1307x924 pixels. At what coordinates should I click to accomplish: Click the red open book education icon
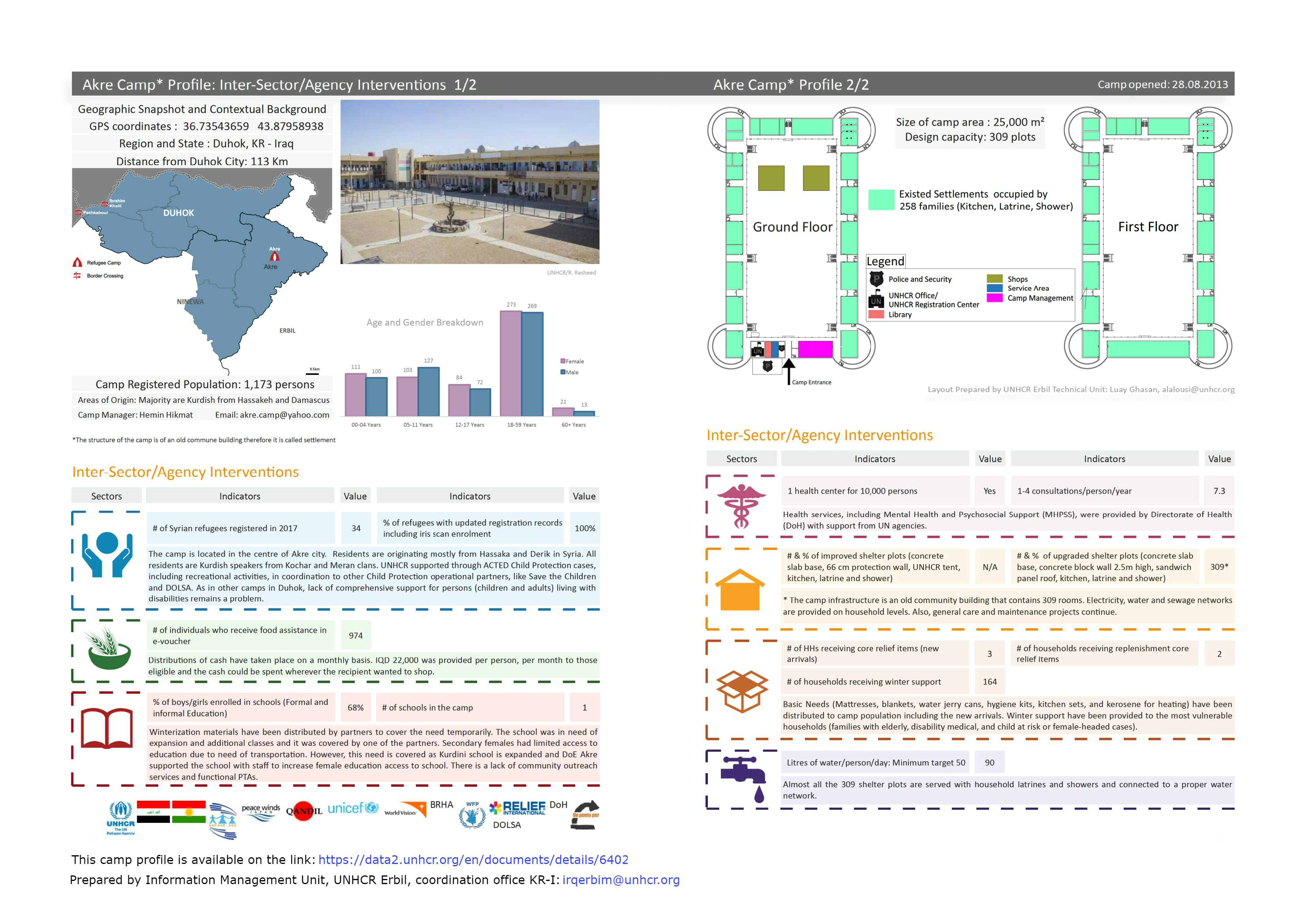(x=107, y=728)
